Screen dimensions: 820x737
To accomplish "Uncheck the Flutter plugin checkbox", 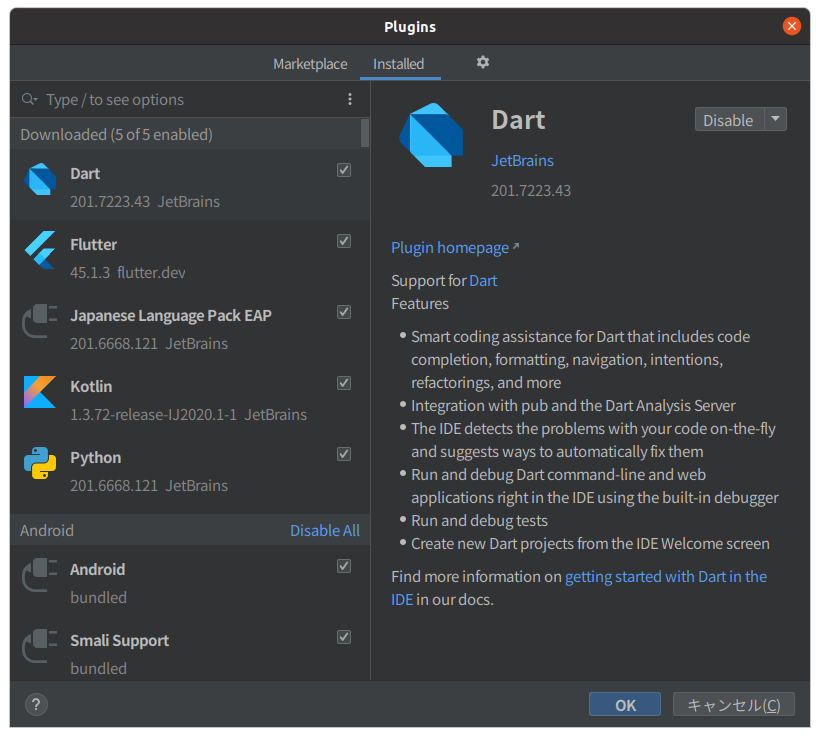I will (344, 241).
